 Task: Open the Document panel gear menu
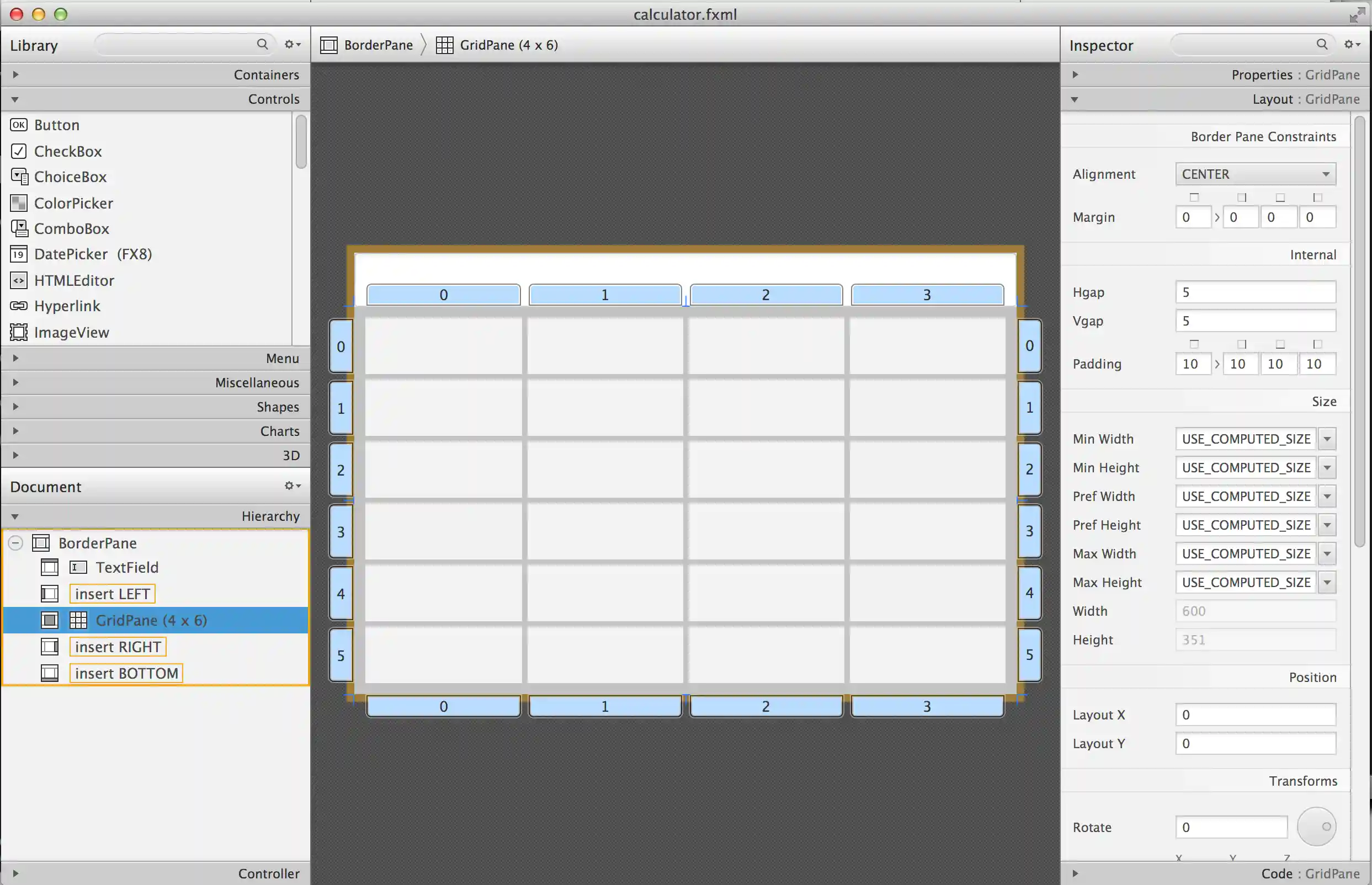292,486
